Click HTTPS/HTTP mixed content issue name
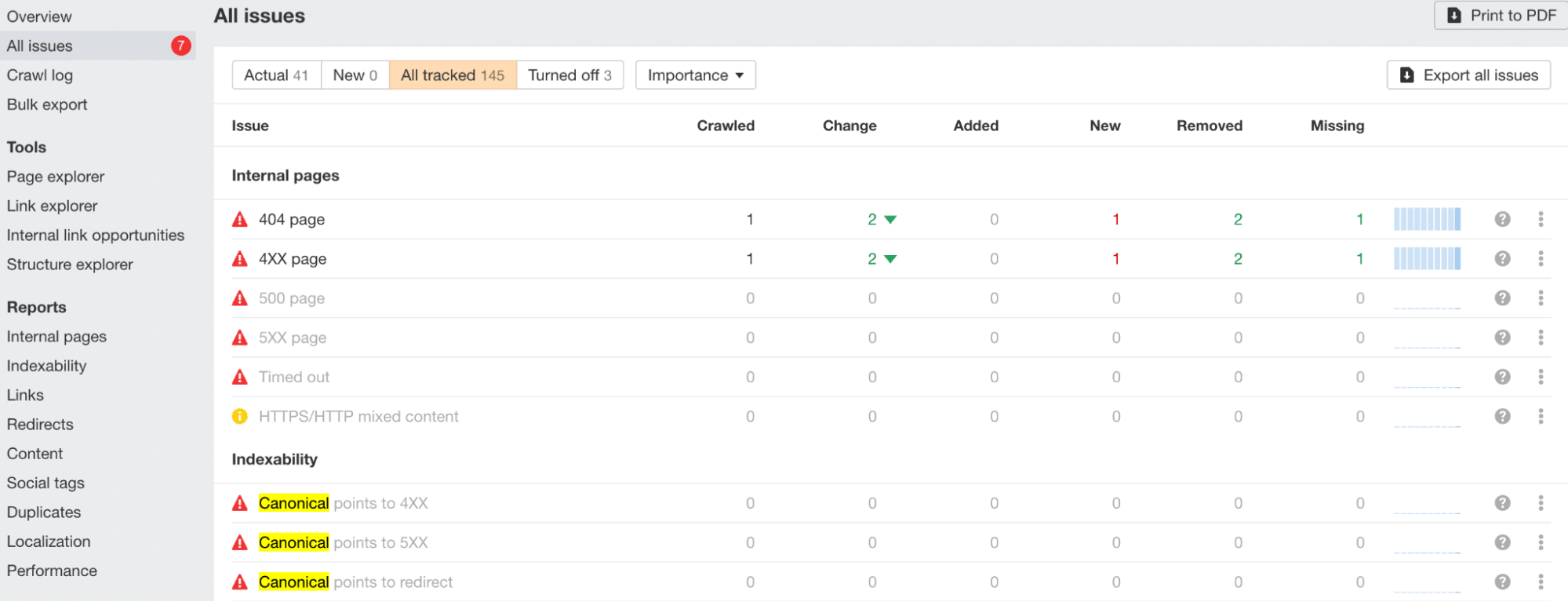The width and height of the screenshot is (1568, 602). point(358,417)
